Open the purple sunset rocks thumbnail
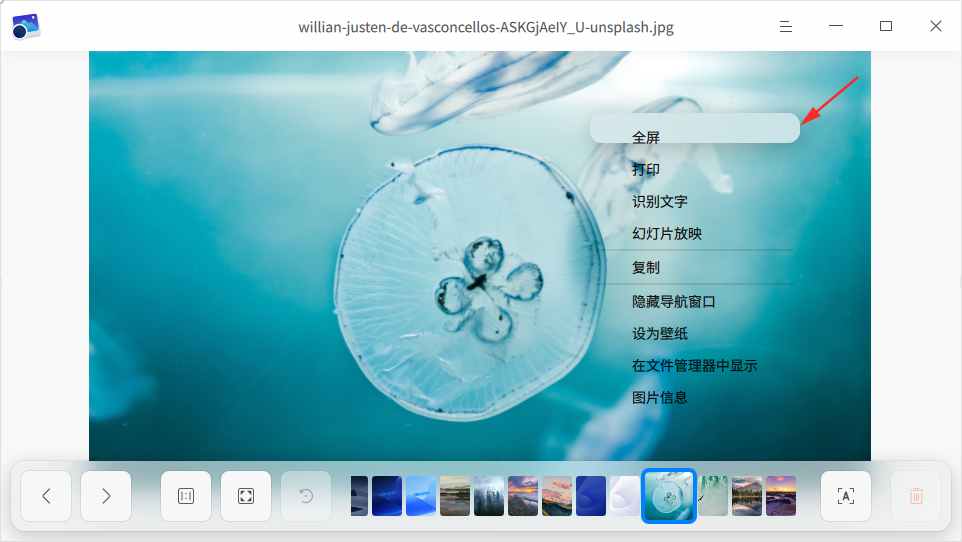962x542 pixels. point(781,496)
